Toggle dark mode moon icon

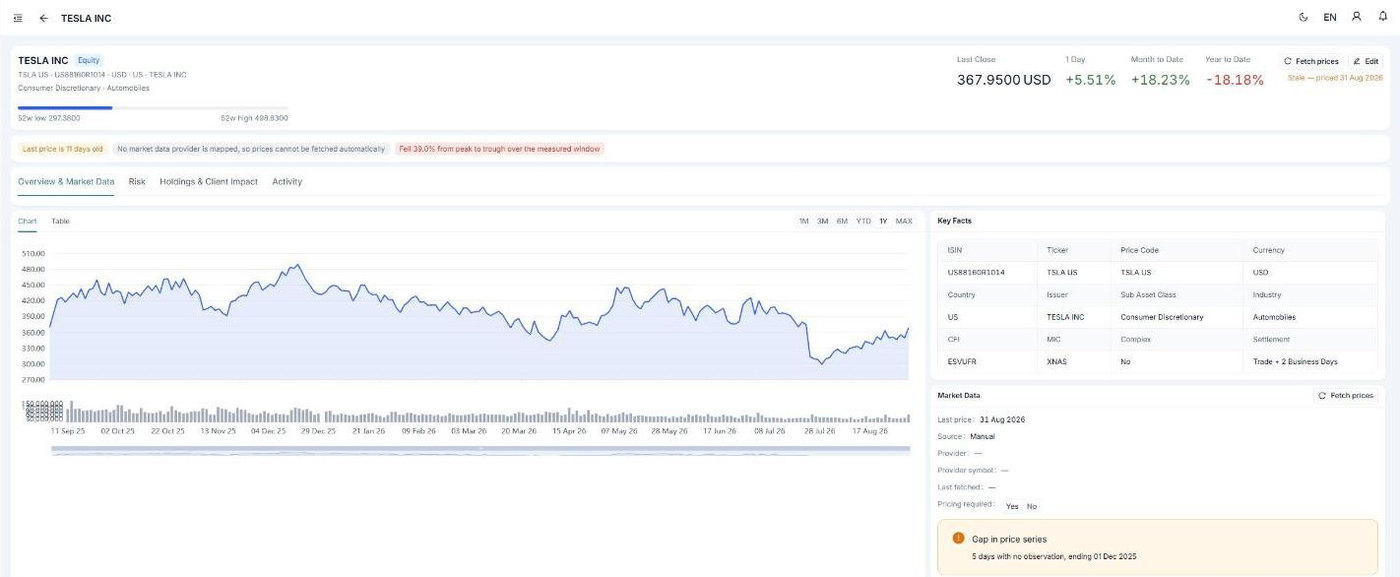tap(1303, 17)
